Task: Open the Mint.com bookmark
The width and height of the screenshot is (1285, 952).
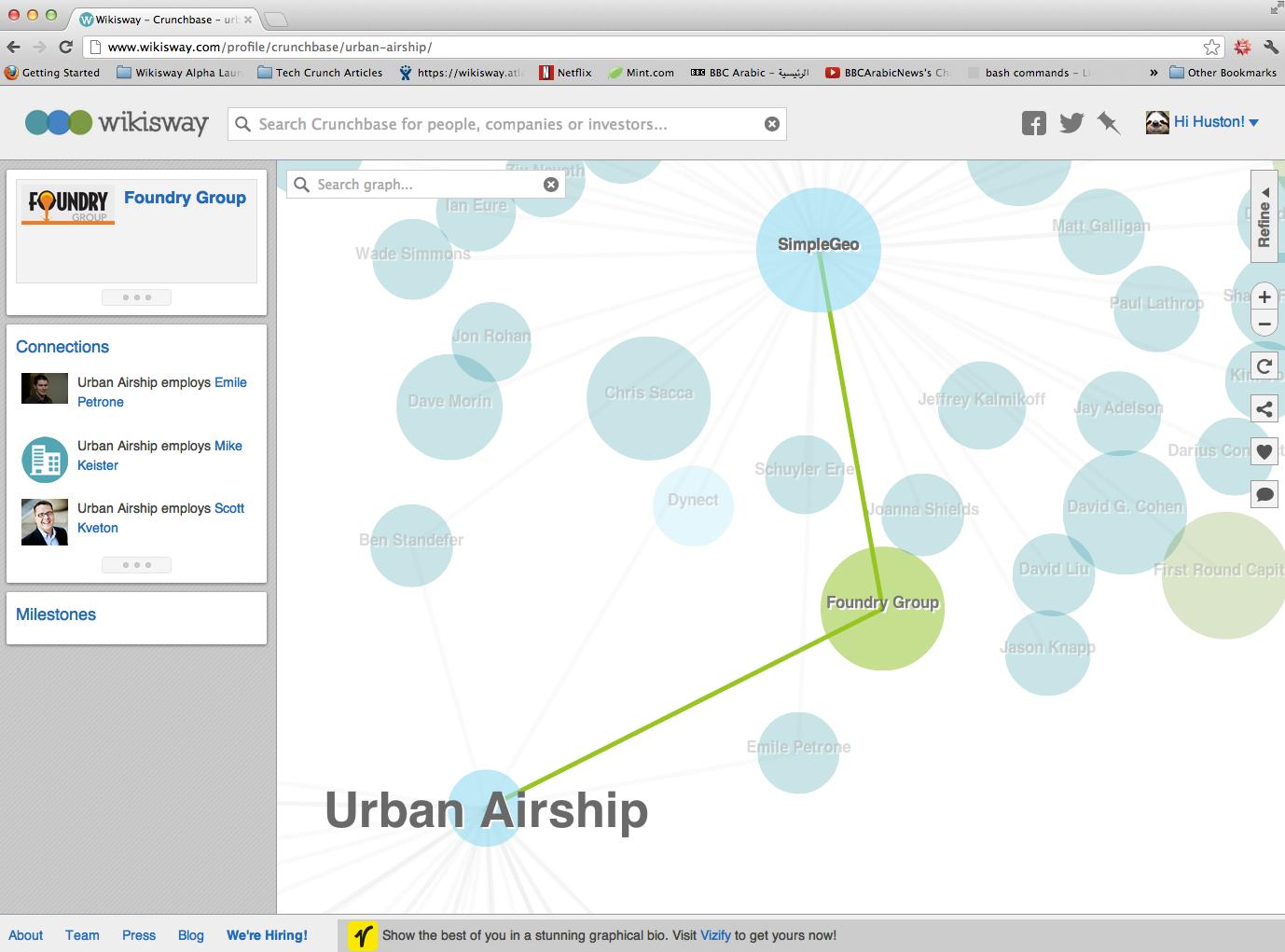Action: click(642, 73)
